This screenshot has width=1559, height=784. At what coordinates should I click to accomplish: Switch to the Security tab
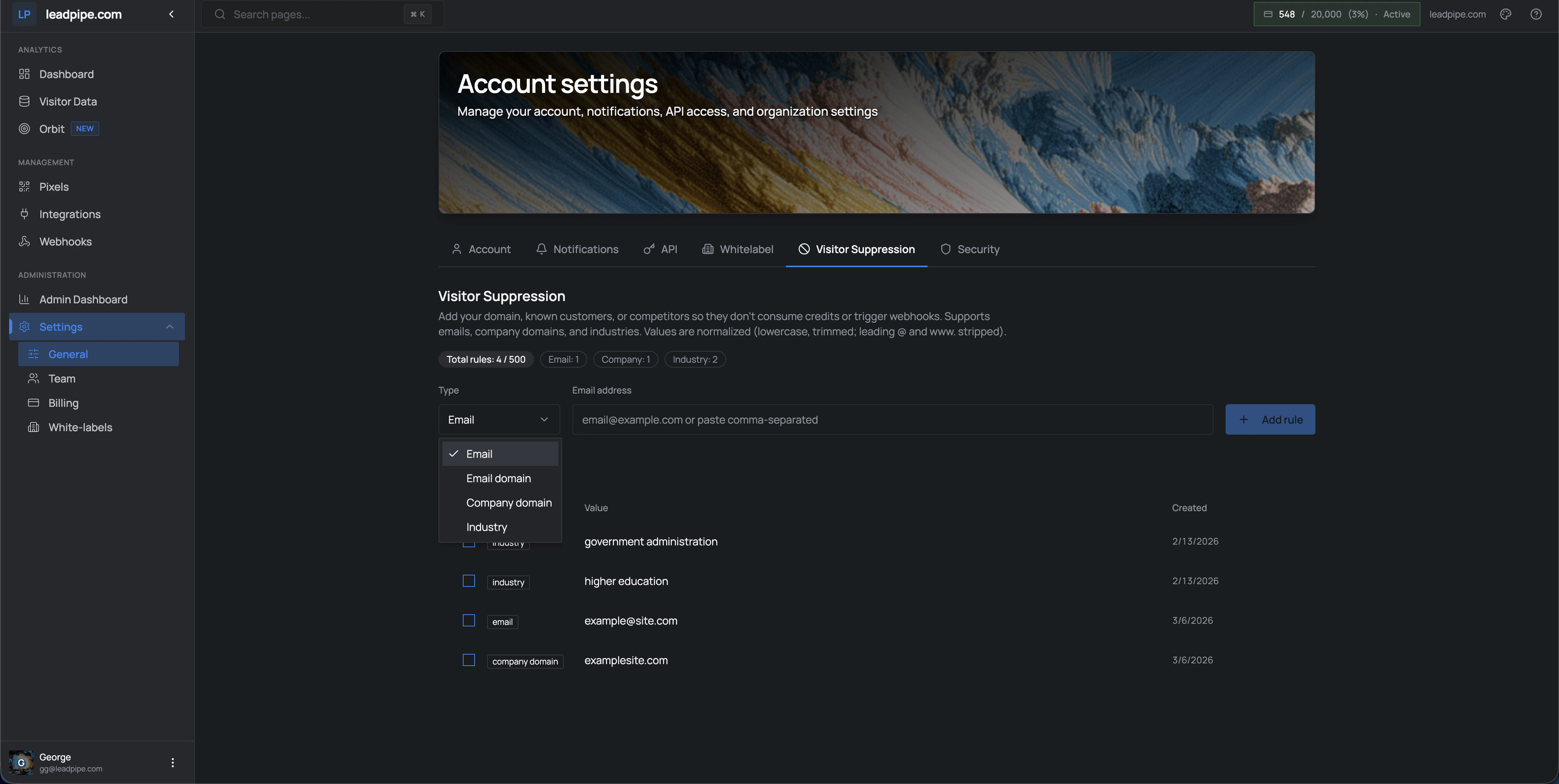point(969,249)
